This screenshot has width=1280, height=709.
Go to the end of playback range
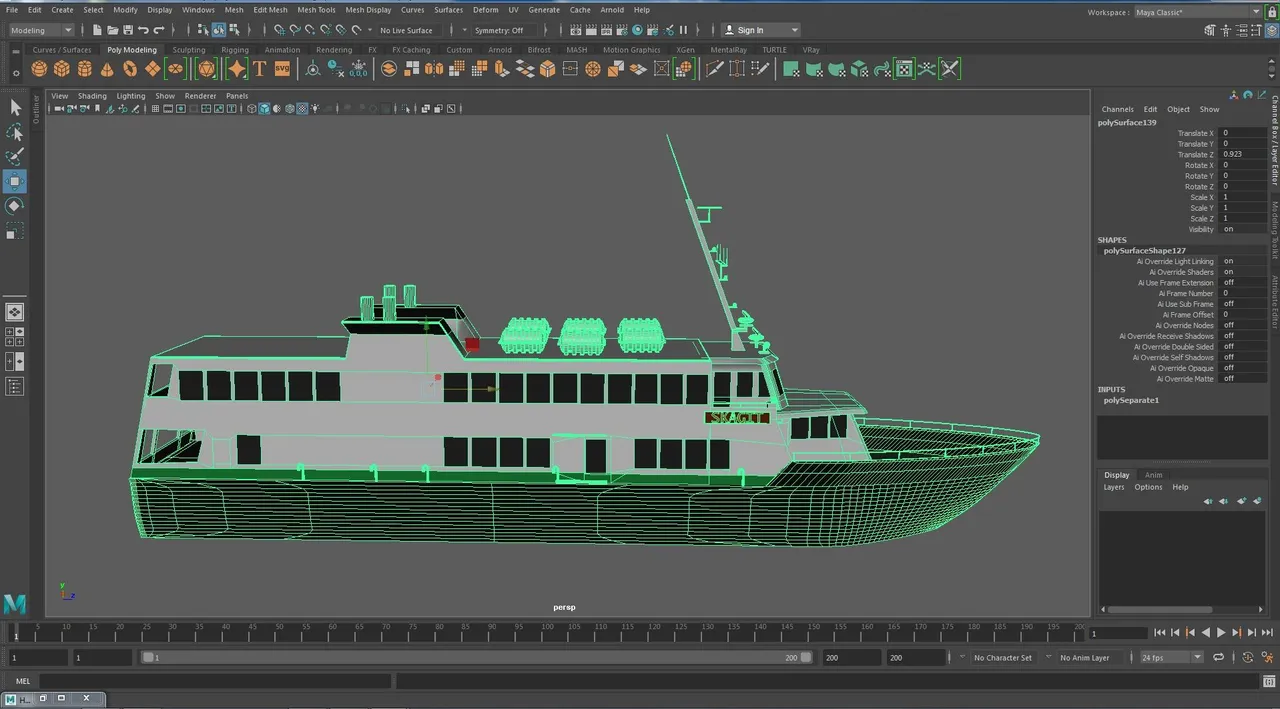coord(1267,632)
